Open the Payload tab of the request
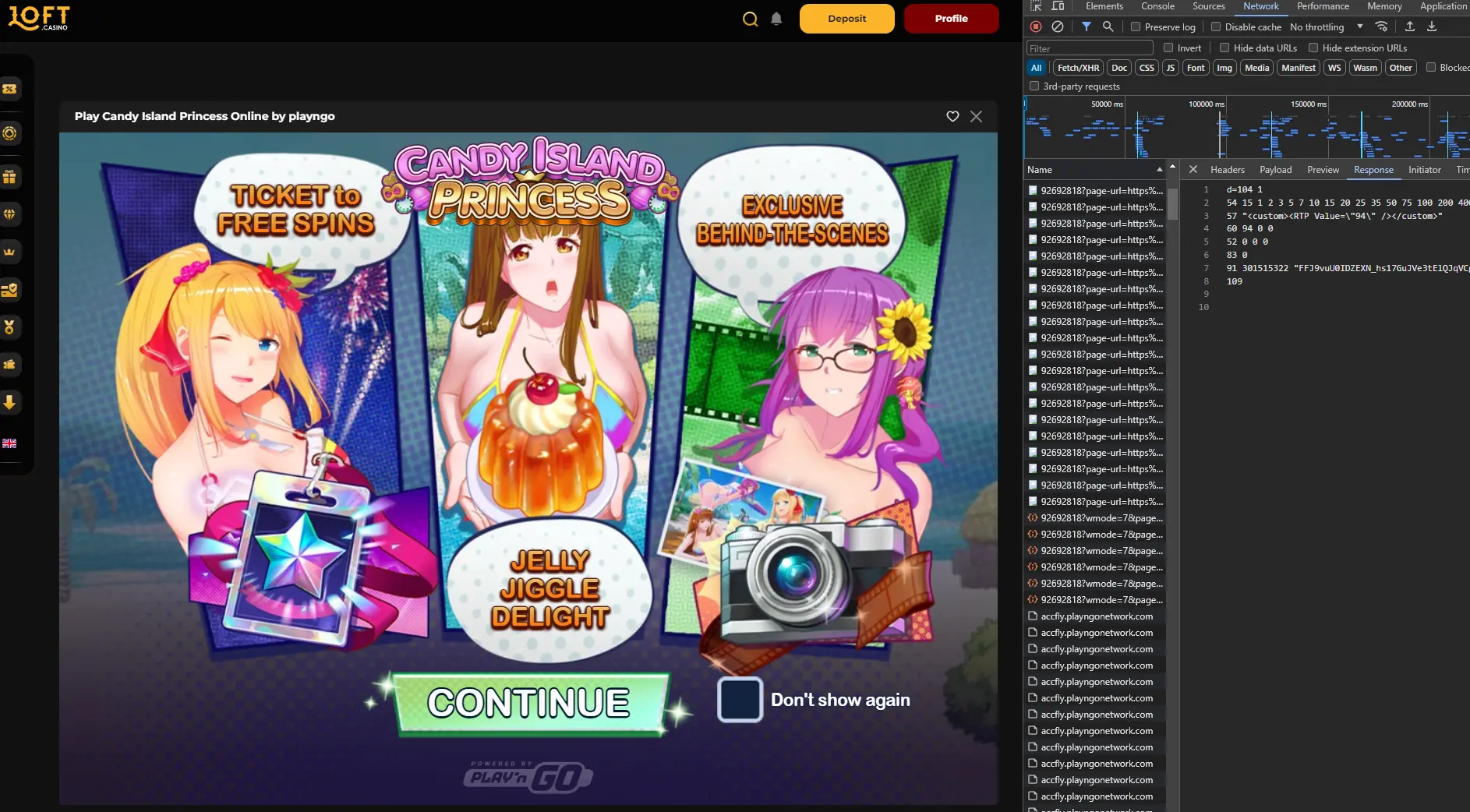This screenshot has height=812, width=1470. pyautogui.click(x=1275, y=169)
